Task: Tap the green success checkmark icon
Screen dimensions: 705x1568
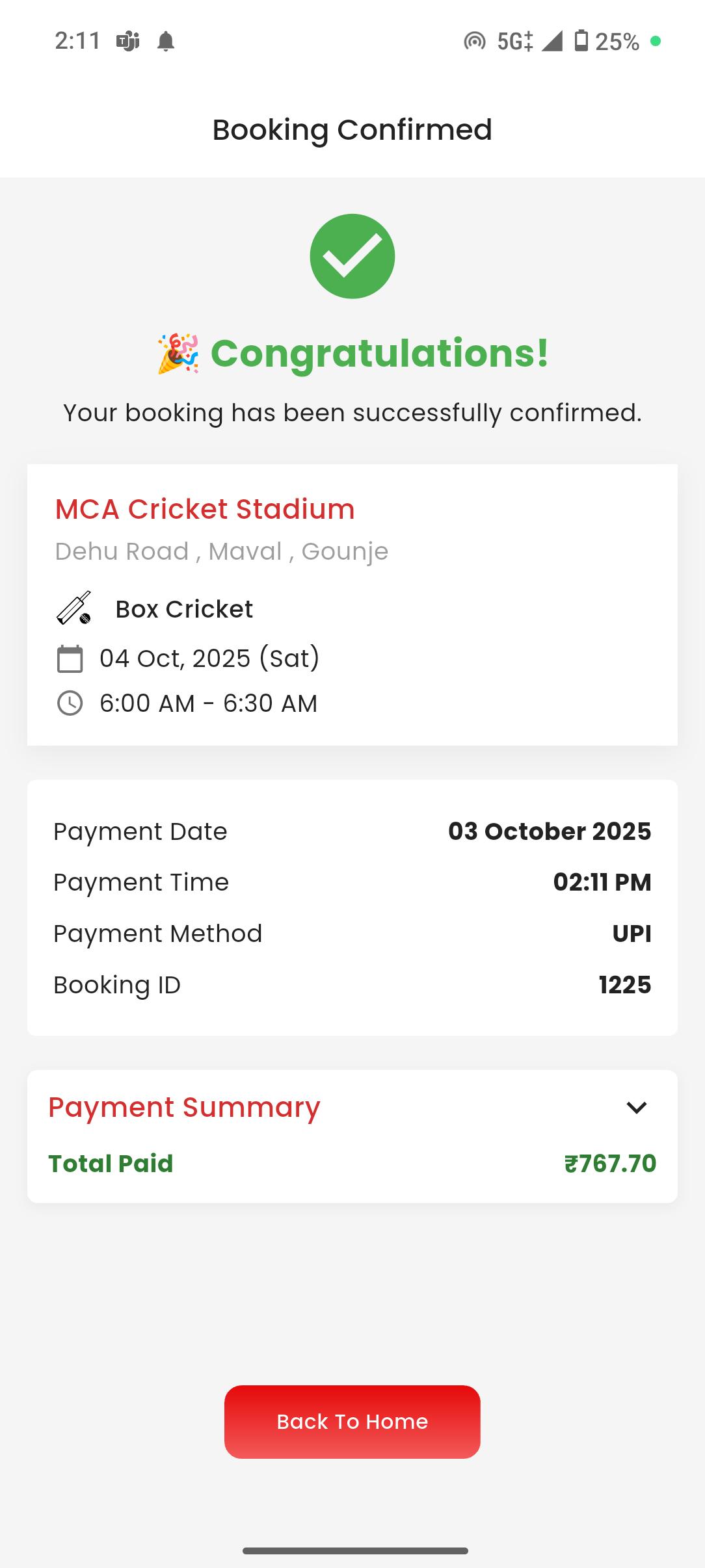Action: [x=352, y=256]
